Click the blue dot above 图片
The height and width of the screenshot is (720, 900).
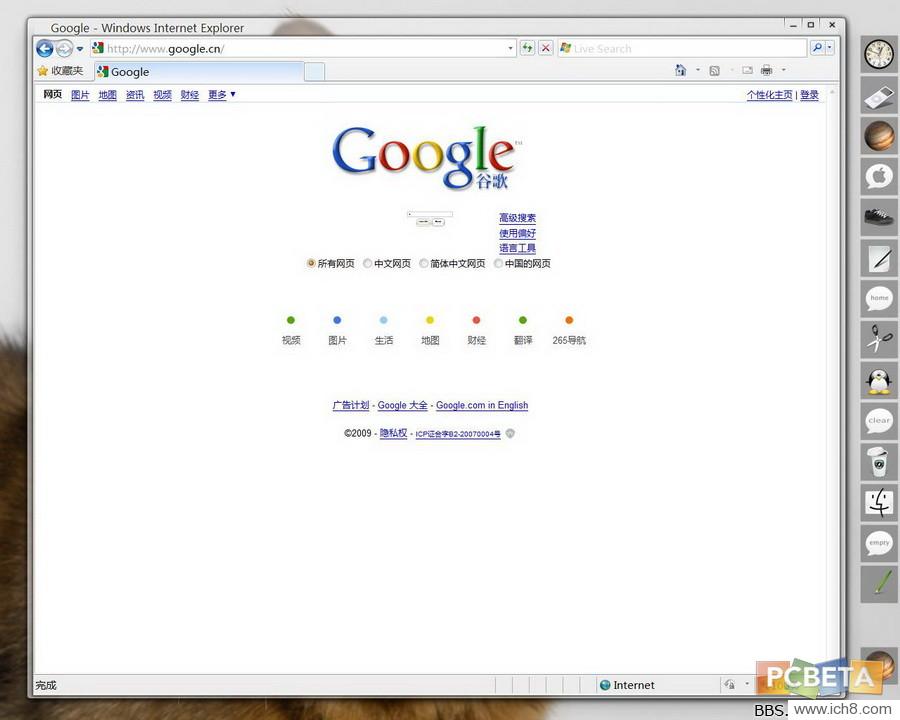point(337,320)
